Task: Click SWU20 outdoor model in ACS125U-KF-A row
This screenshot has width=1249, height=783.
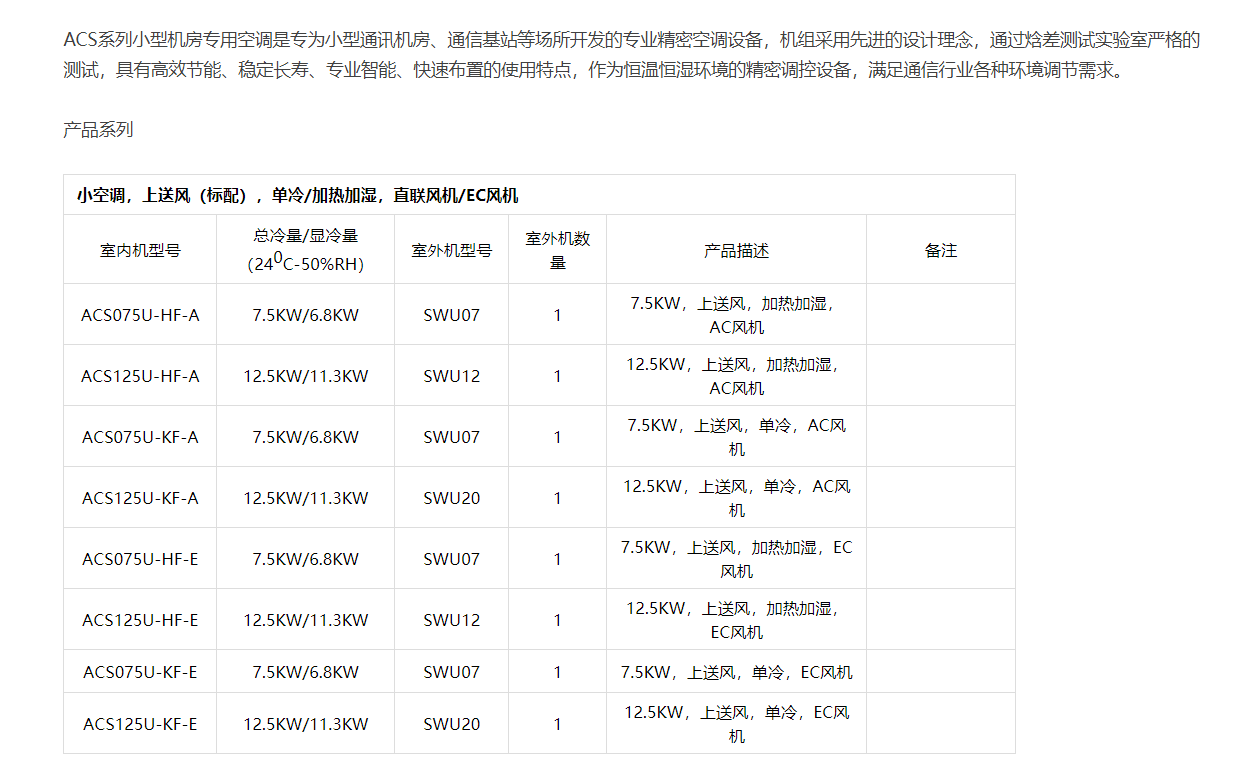Action: click(451, 498)
